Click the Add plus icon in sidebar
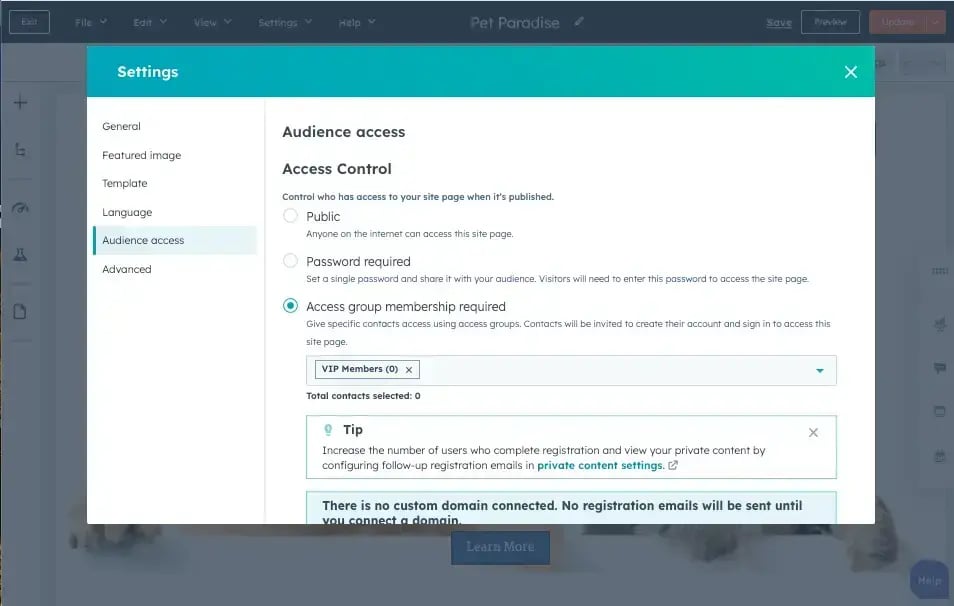The image size is (954, 606). (x=21, y=102)
